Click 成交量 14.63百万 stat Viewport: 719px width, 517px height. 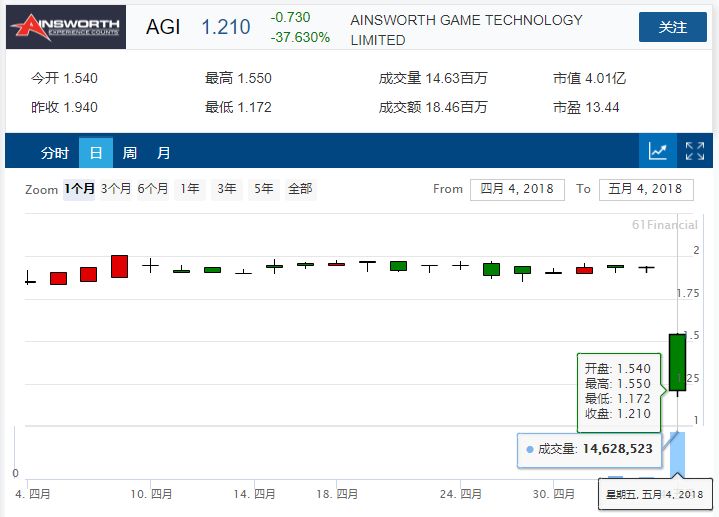(433, 78)
